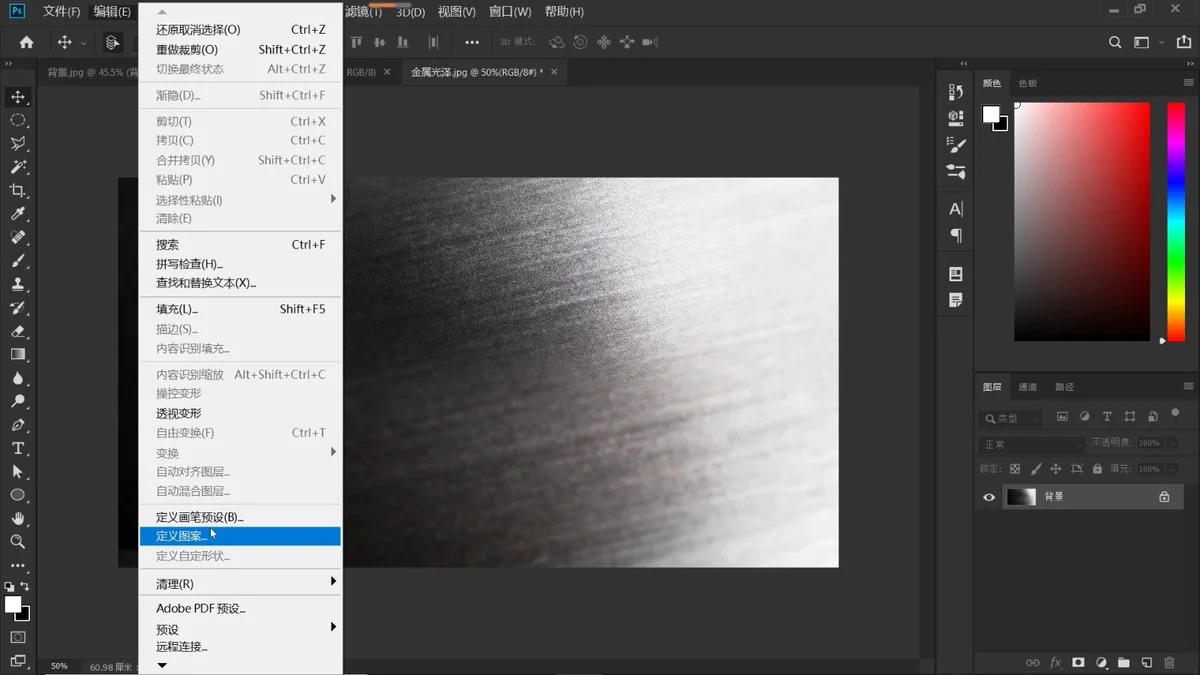Select the Eraser tool
The height and width of the screenshot is (675, 1200).
click(x=18, y=331)
